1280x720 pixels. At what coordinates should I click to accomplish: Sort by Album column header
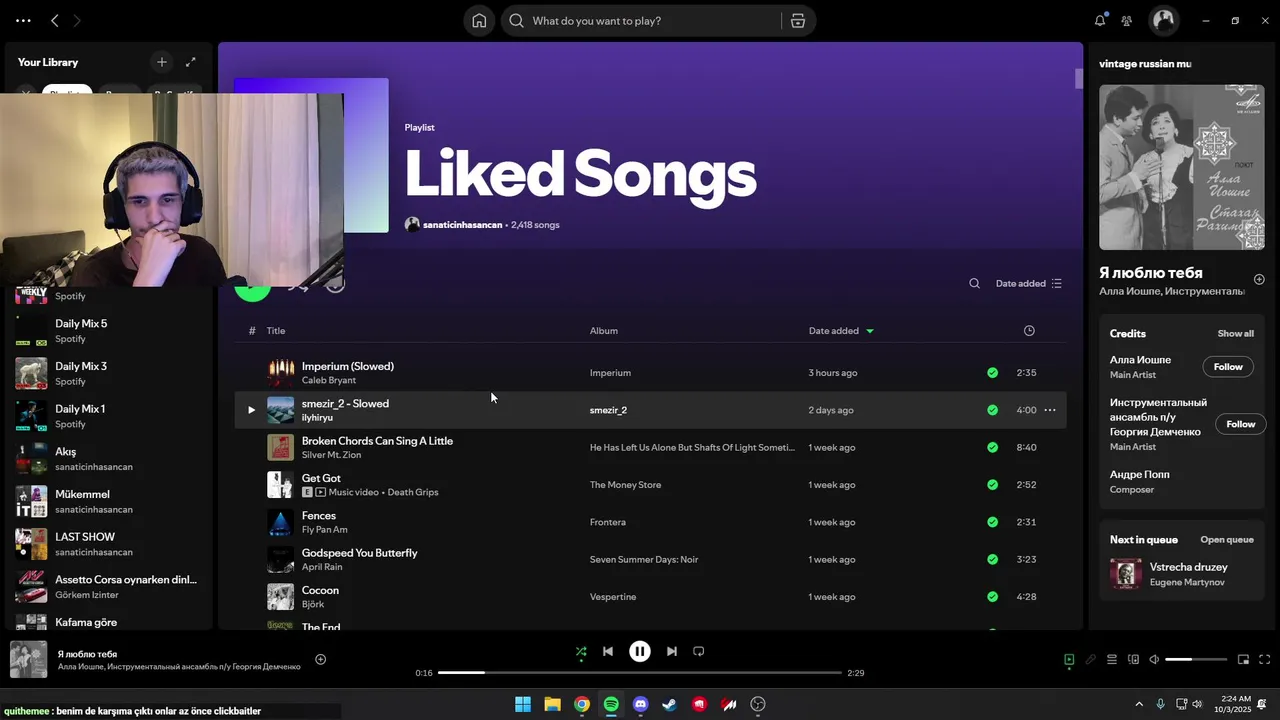[604, 331]
